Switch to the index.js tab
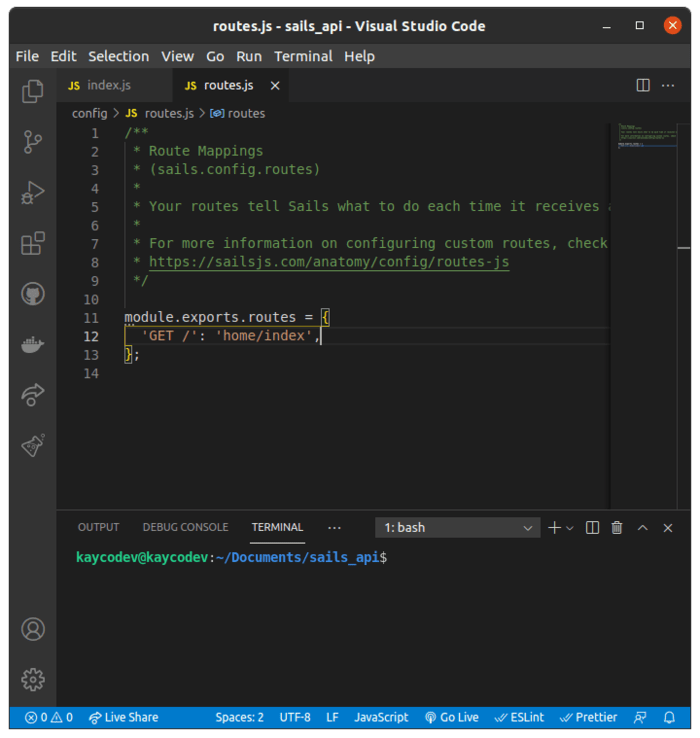Image resolution: width=700 pixels, height=738 pixels. click(x=114, y=85)
